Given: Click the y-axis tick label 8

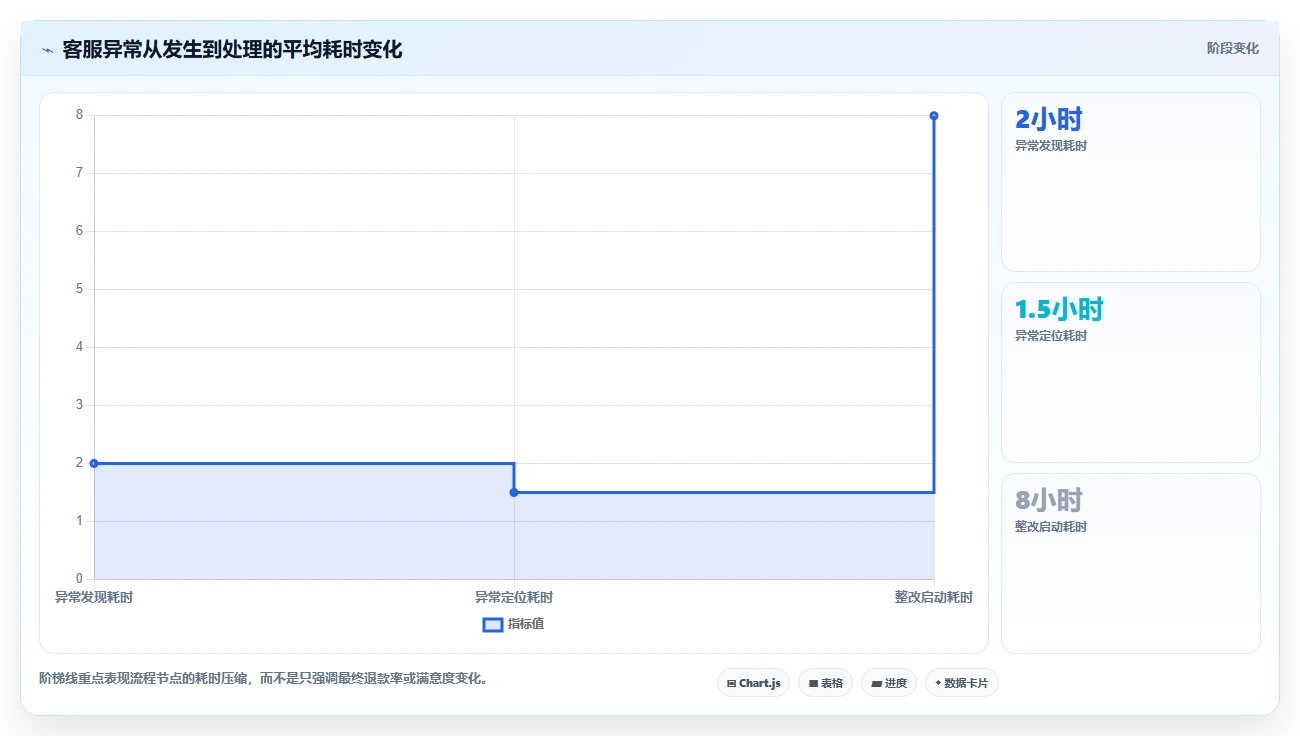Looking at the screenshot, I should (x=79, y=115).
